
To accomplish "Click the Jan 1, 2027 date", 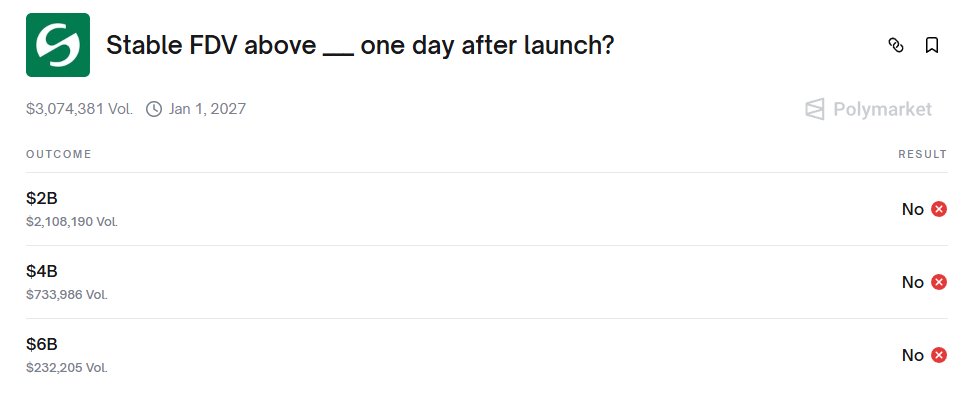I will [207, 109].
